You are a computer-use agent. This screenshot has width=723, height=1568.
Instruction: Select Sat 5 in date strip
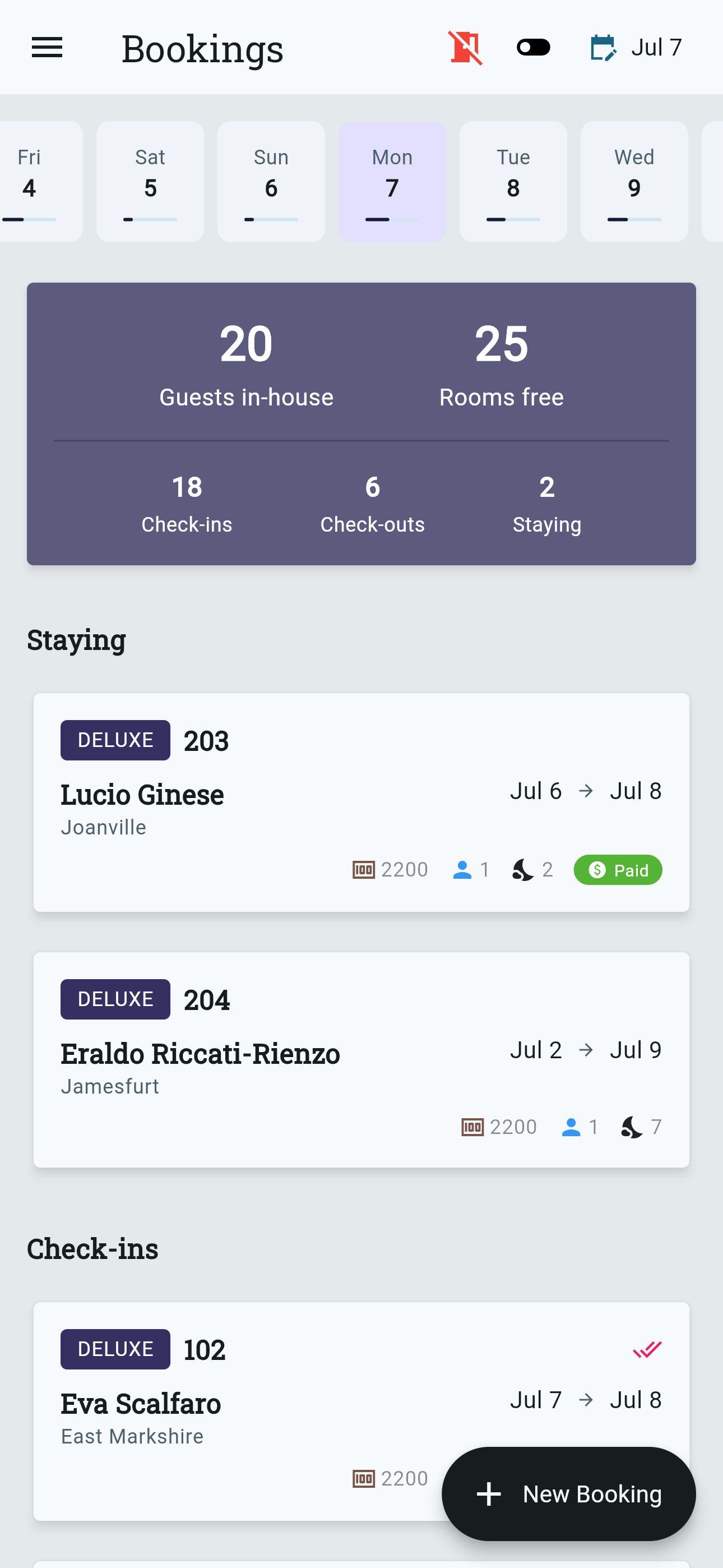[150, 181]
